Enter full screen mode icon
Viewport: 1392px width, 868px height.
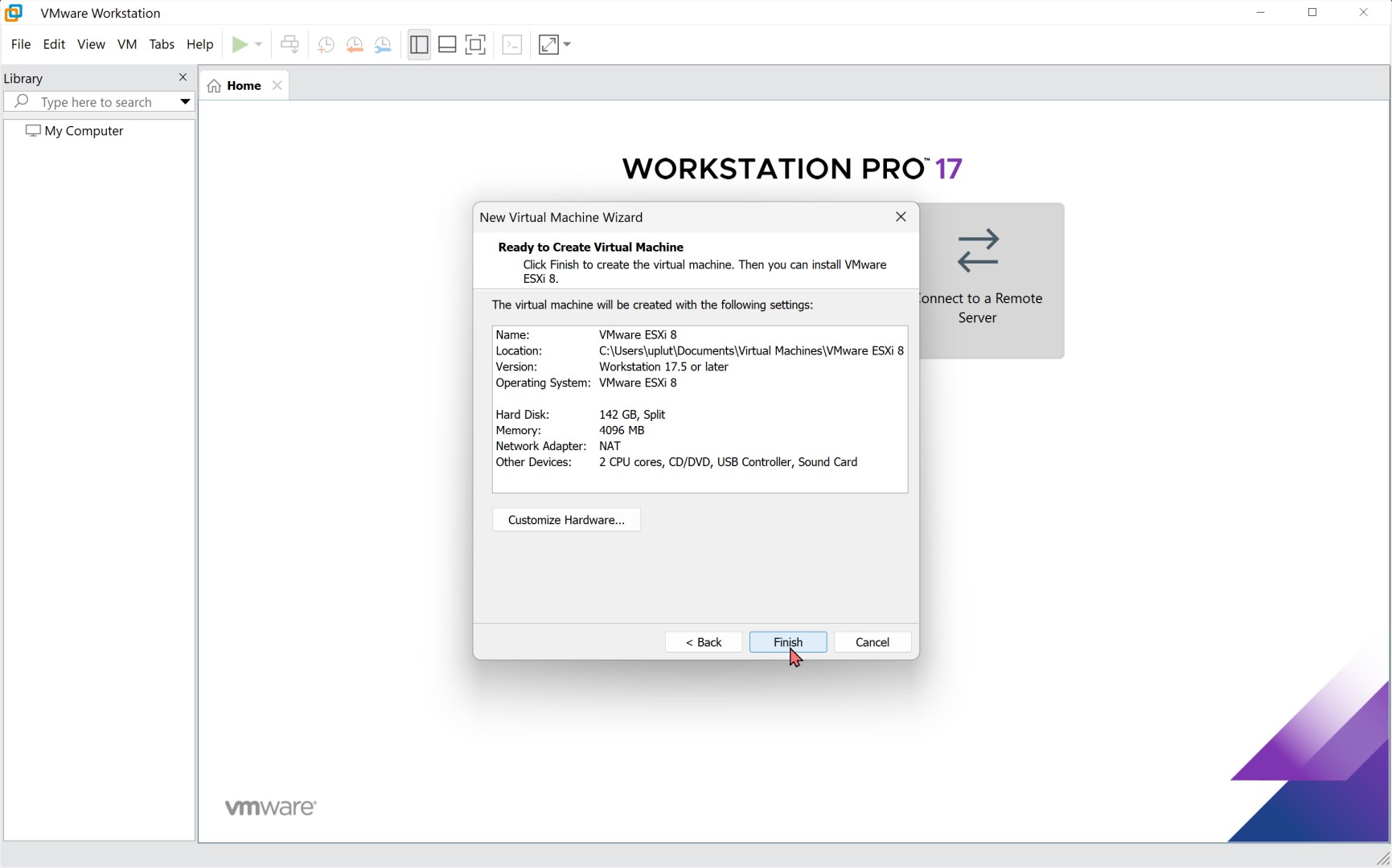coord(476,45)
